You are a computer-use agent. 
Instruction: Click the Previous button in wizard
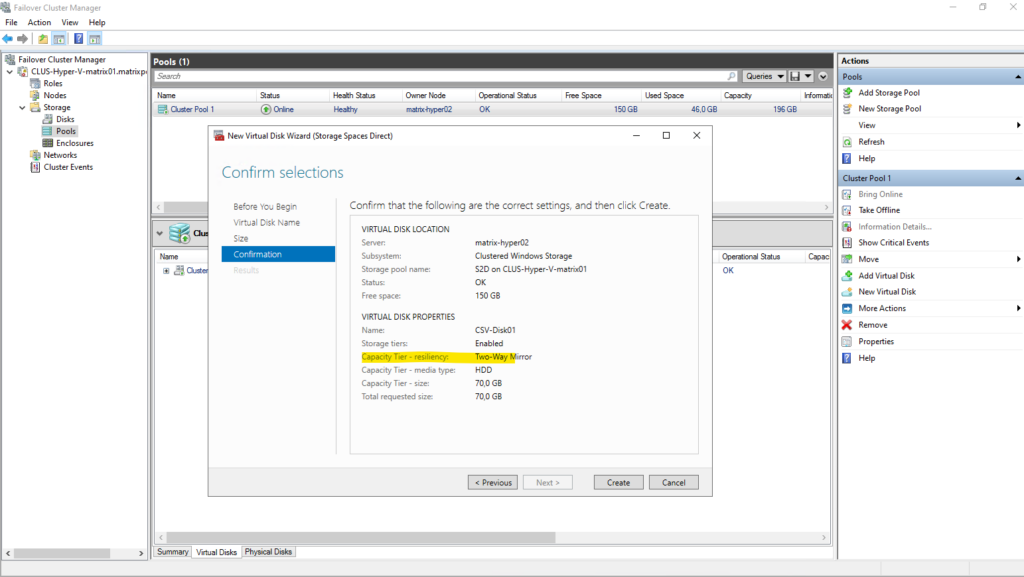[x=493, y=482]
